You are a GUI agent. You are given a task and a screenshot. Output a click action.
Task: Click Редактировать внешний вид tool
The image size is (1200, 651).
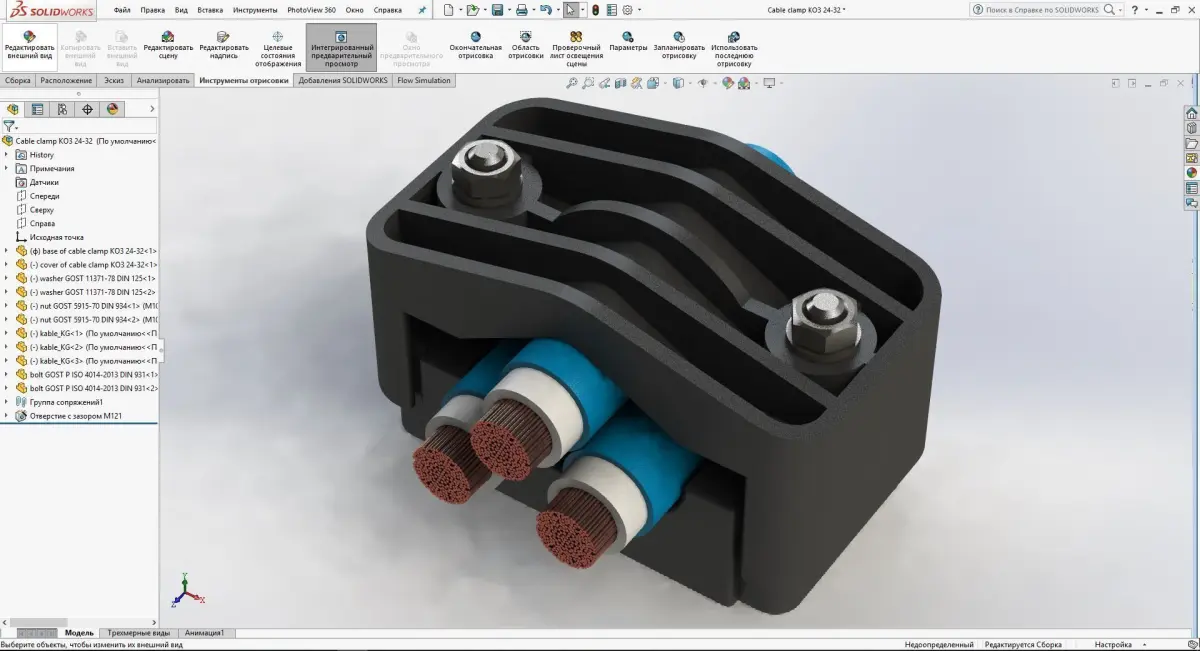coord(28,45)
